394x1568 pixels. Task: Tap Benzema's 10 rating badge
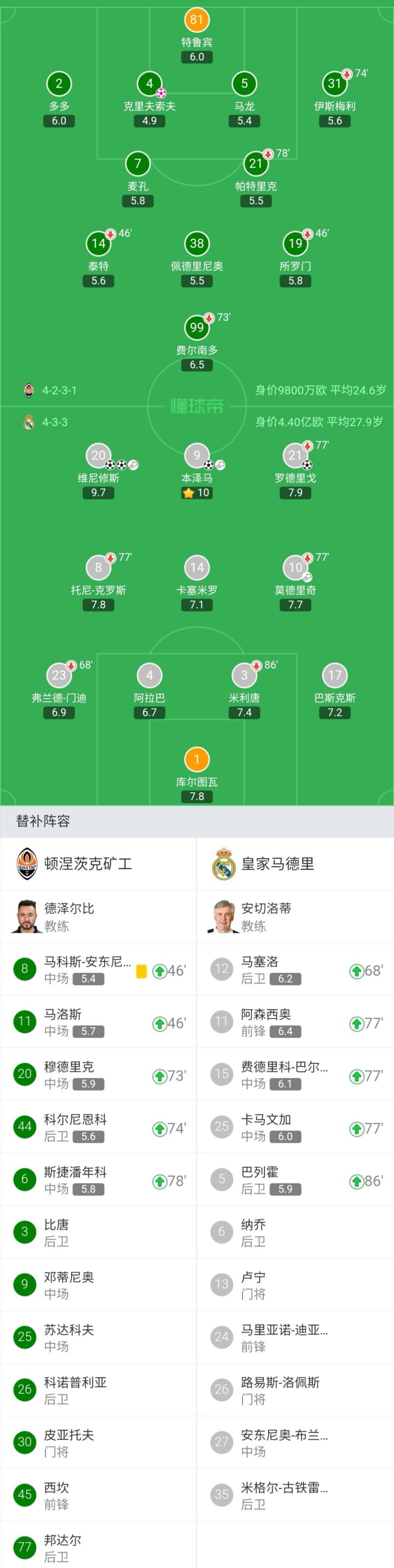(196, 493)
